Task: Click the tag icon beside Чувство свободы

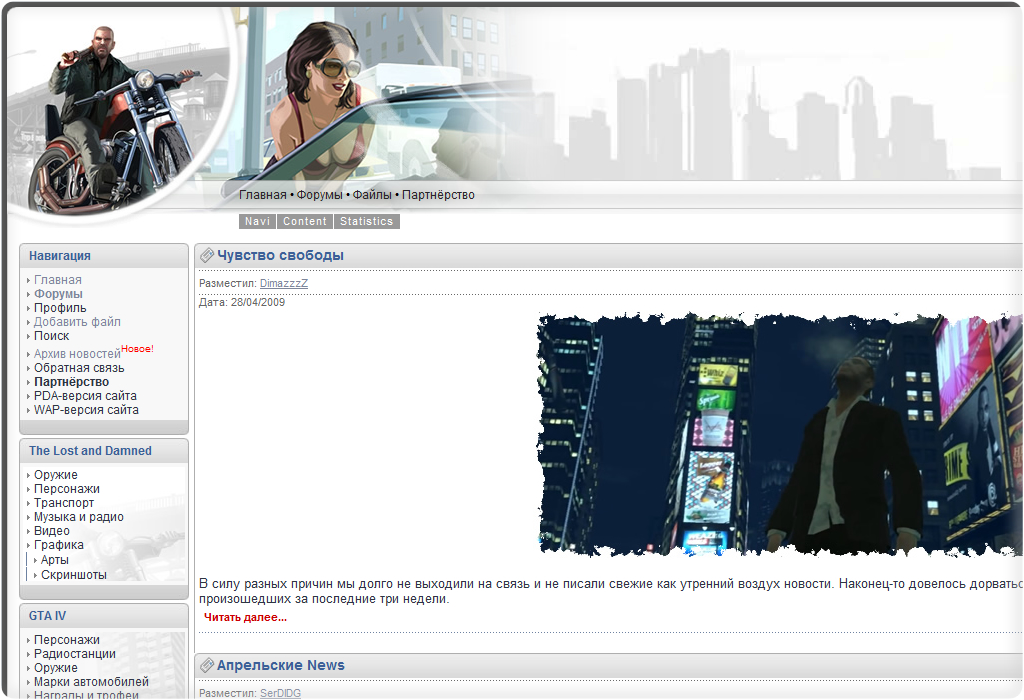Action: coord(206,255)
